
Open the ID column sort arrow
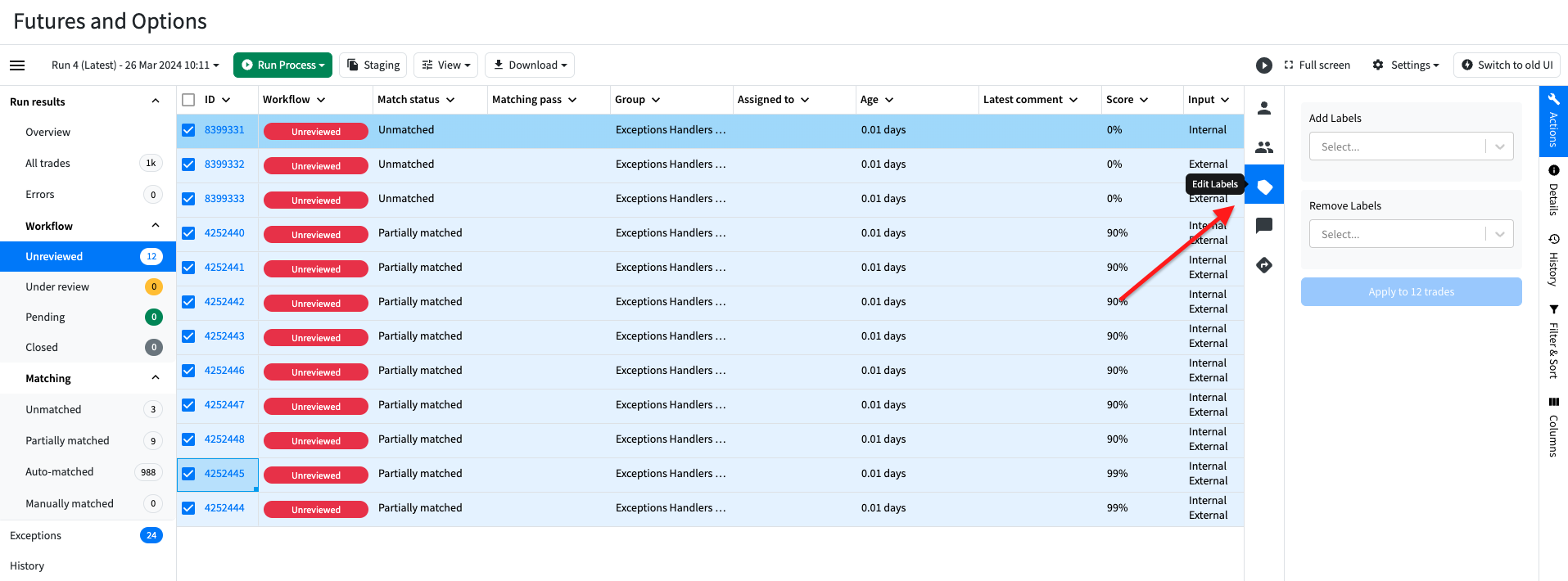click(x=226, y=100)
